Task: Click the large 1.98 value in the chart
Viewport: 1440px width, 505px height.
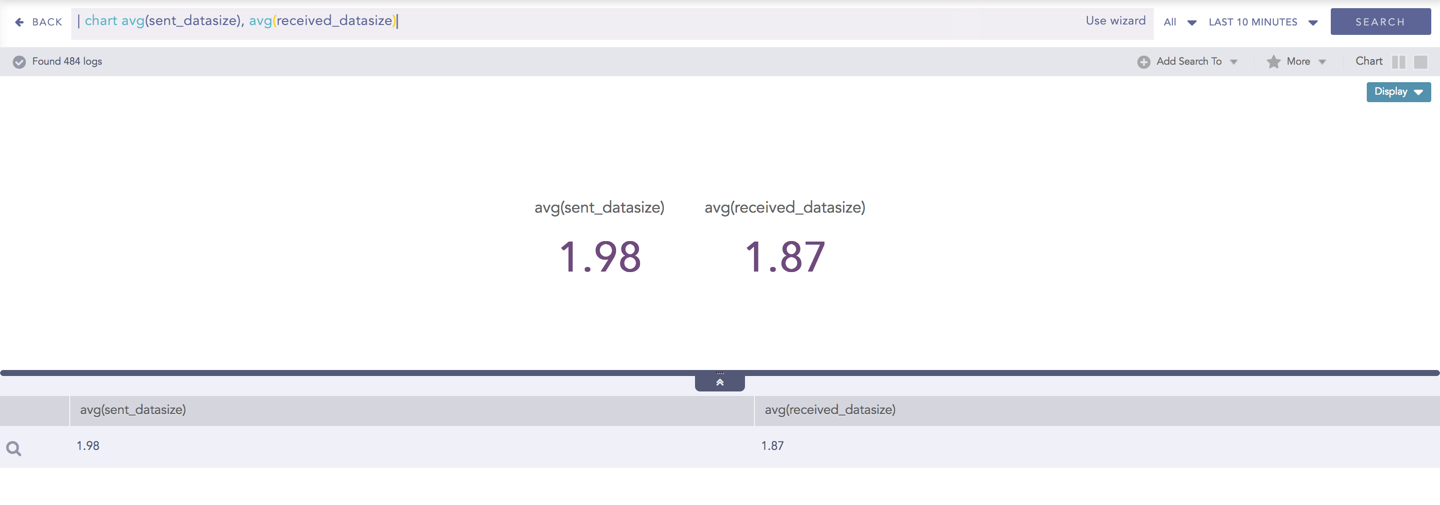Action: (x=599, y=257)
